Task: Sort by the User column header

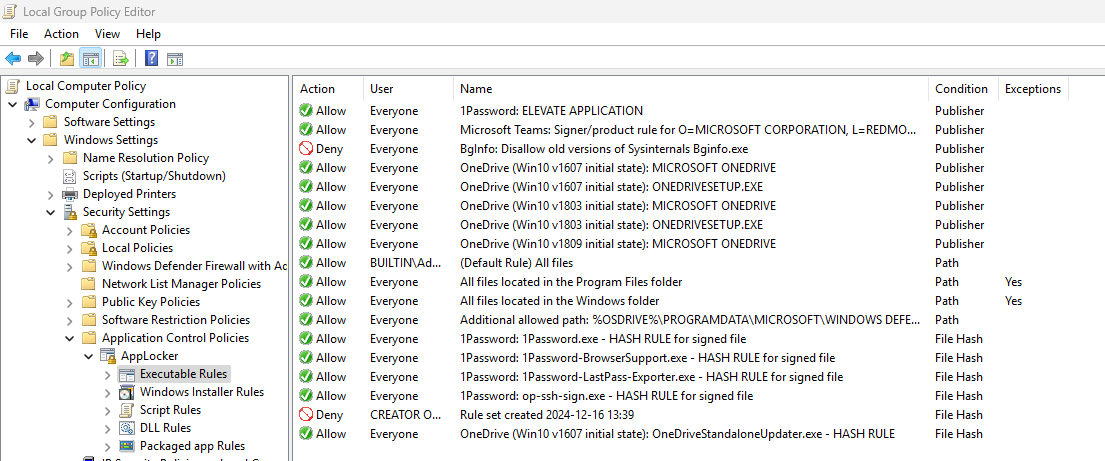Action: (x=408, y=89)
